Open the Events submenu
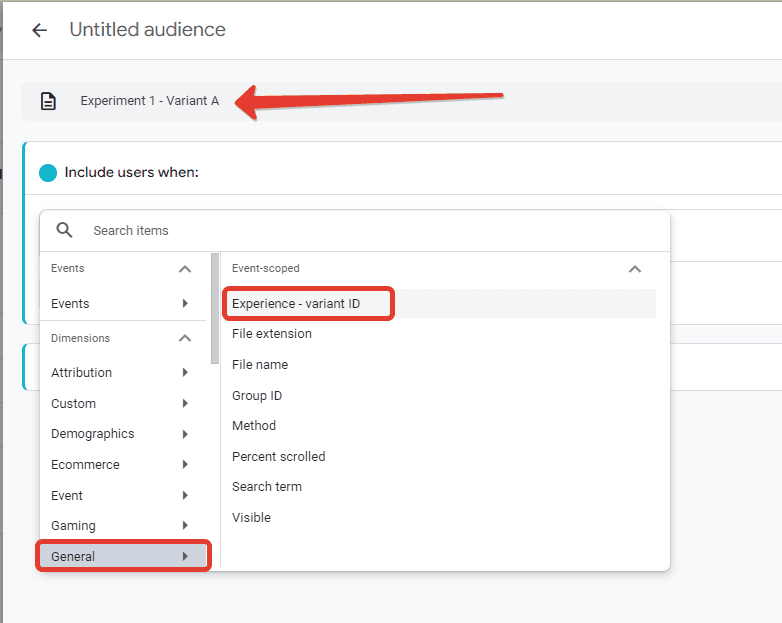The width and height of the screenshot is (782, 623). click(x=122, y=303)
